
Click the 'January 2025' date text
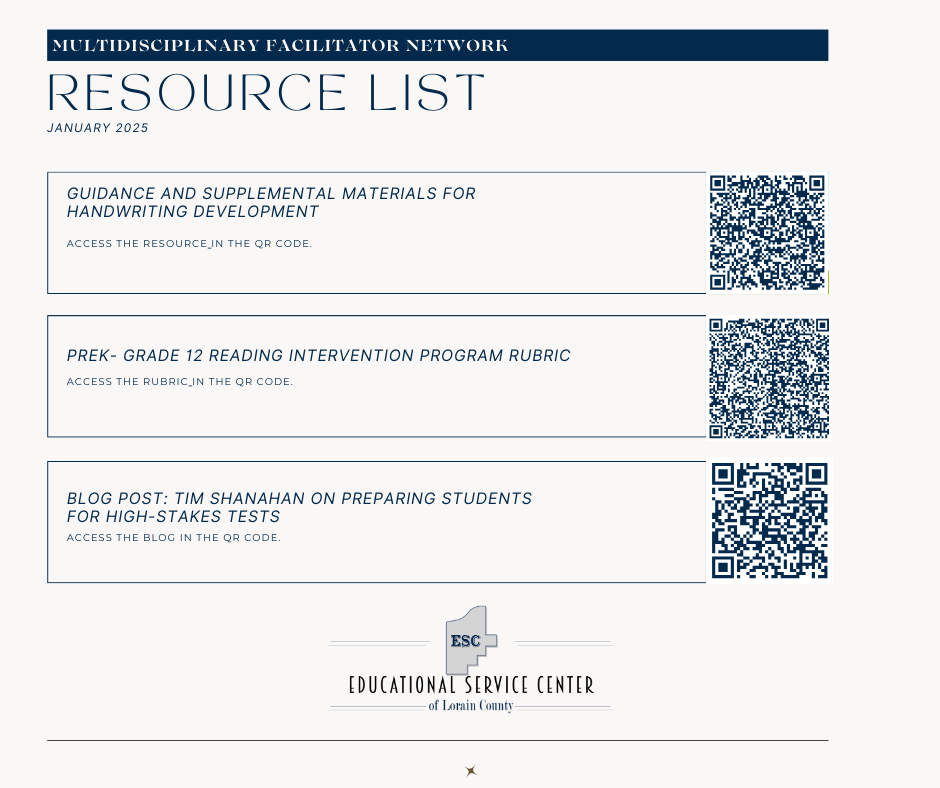click(x=98, y=128)
